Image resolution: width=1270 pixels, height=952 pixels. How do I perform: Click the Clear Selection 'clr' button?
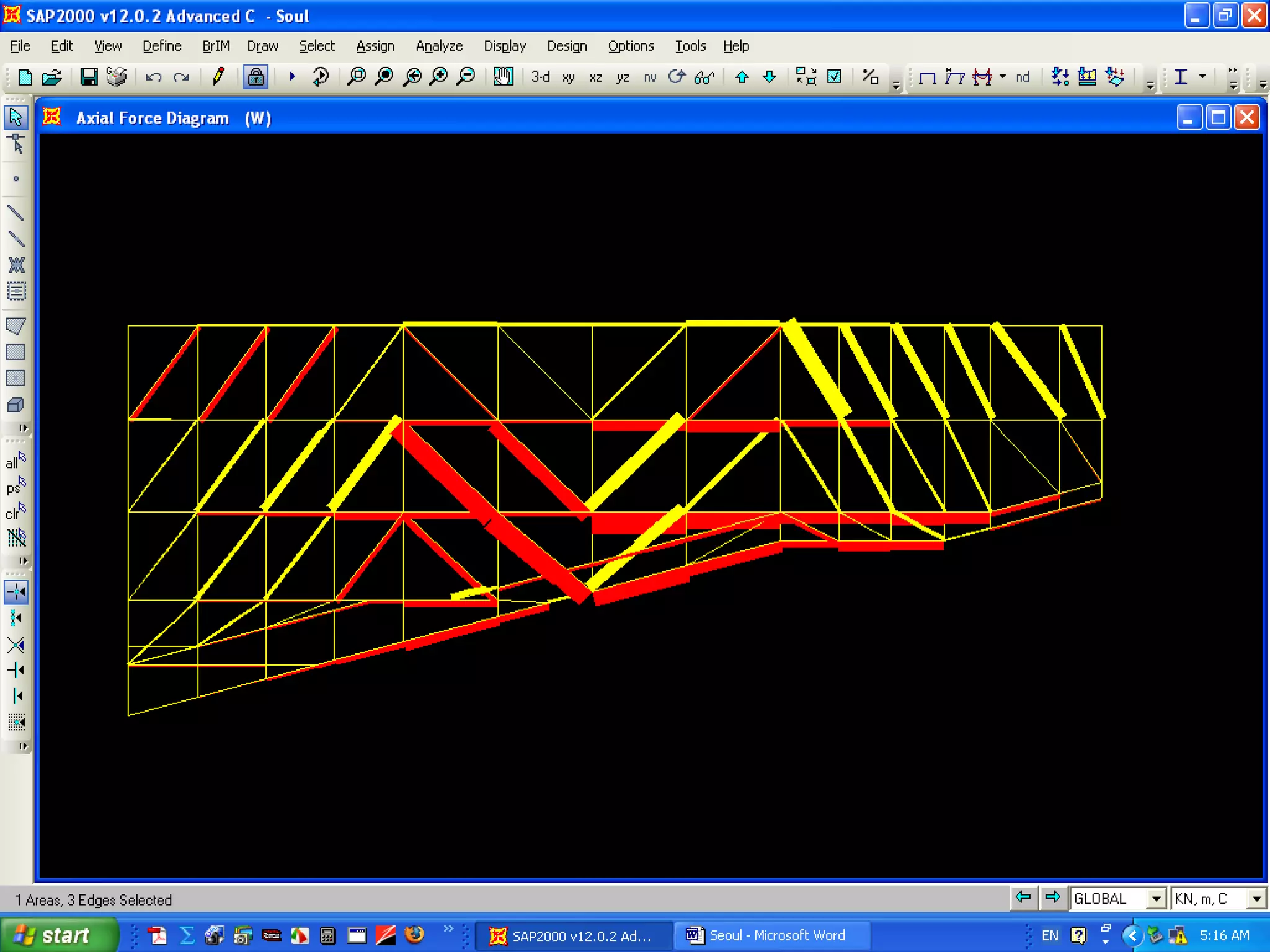(16, 513)
